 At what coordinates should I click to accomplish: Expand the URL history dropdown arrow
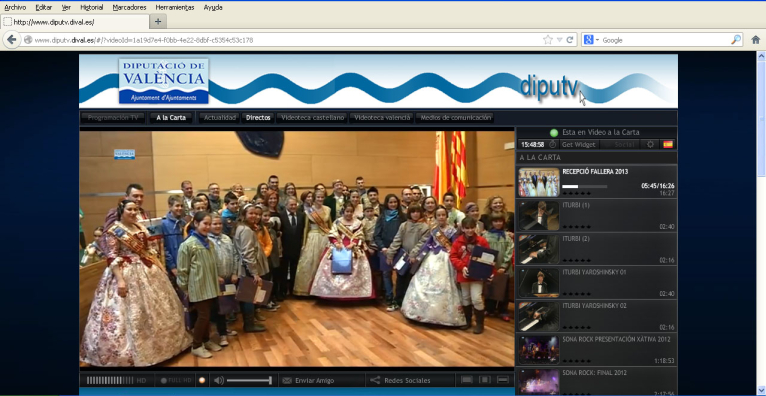point(559,40)
